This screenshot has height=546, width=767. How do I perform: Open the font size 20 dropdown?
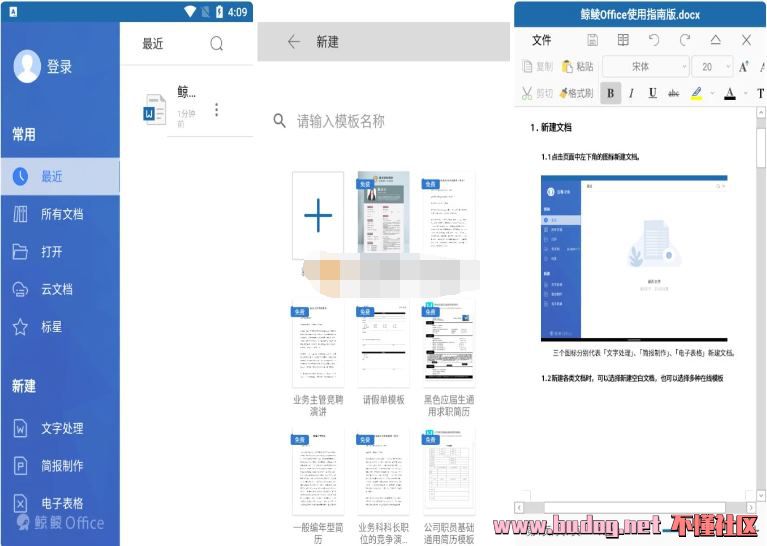[x=712, y=67]
